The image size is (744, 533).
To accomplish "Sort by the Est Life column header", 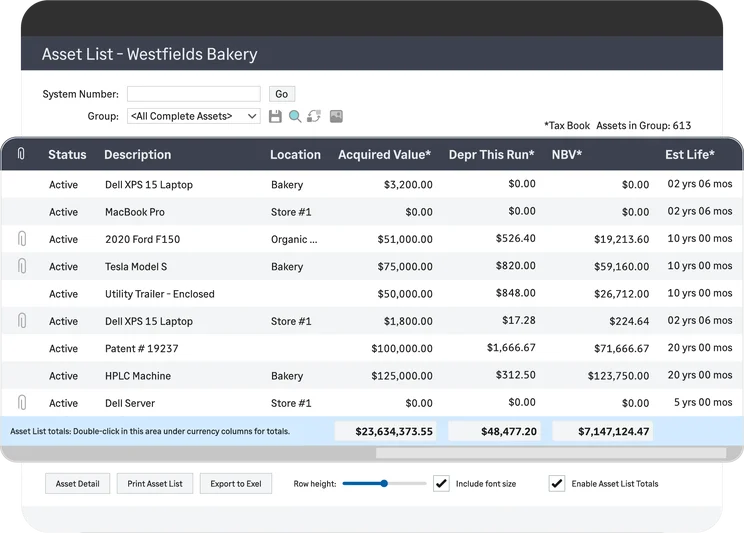I will tap(689, 155).
